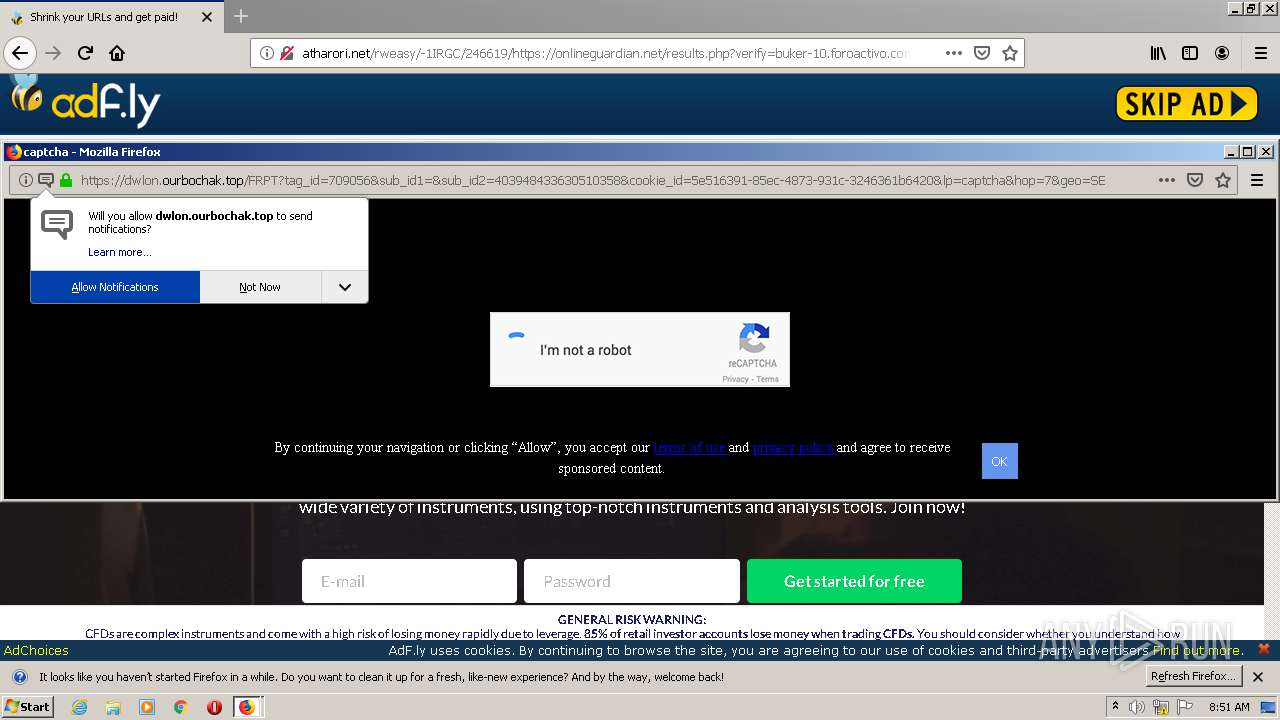This screenshot has height=720, width=1280.
Task: Click 'Learn more…' in notification prompt
Action: 120,252
